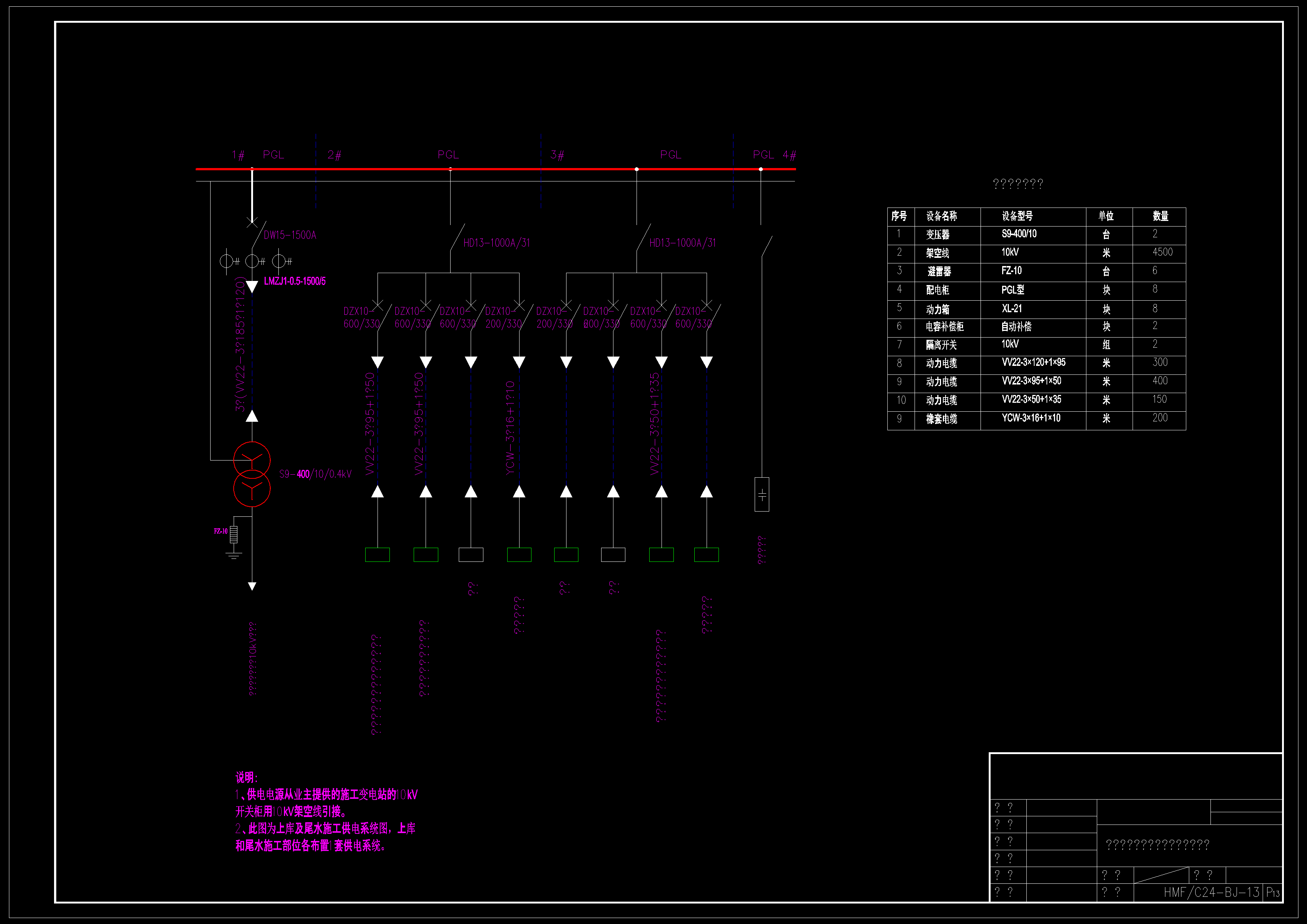Click the 设备型号 table header
1307x924 pixels.
(x=1017, y=216)
